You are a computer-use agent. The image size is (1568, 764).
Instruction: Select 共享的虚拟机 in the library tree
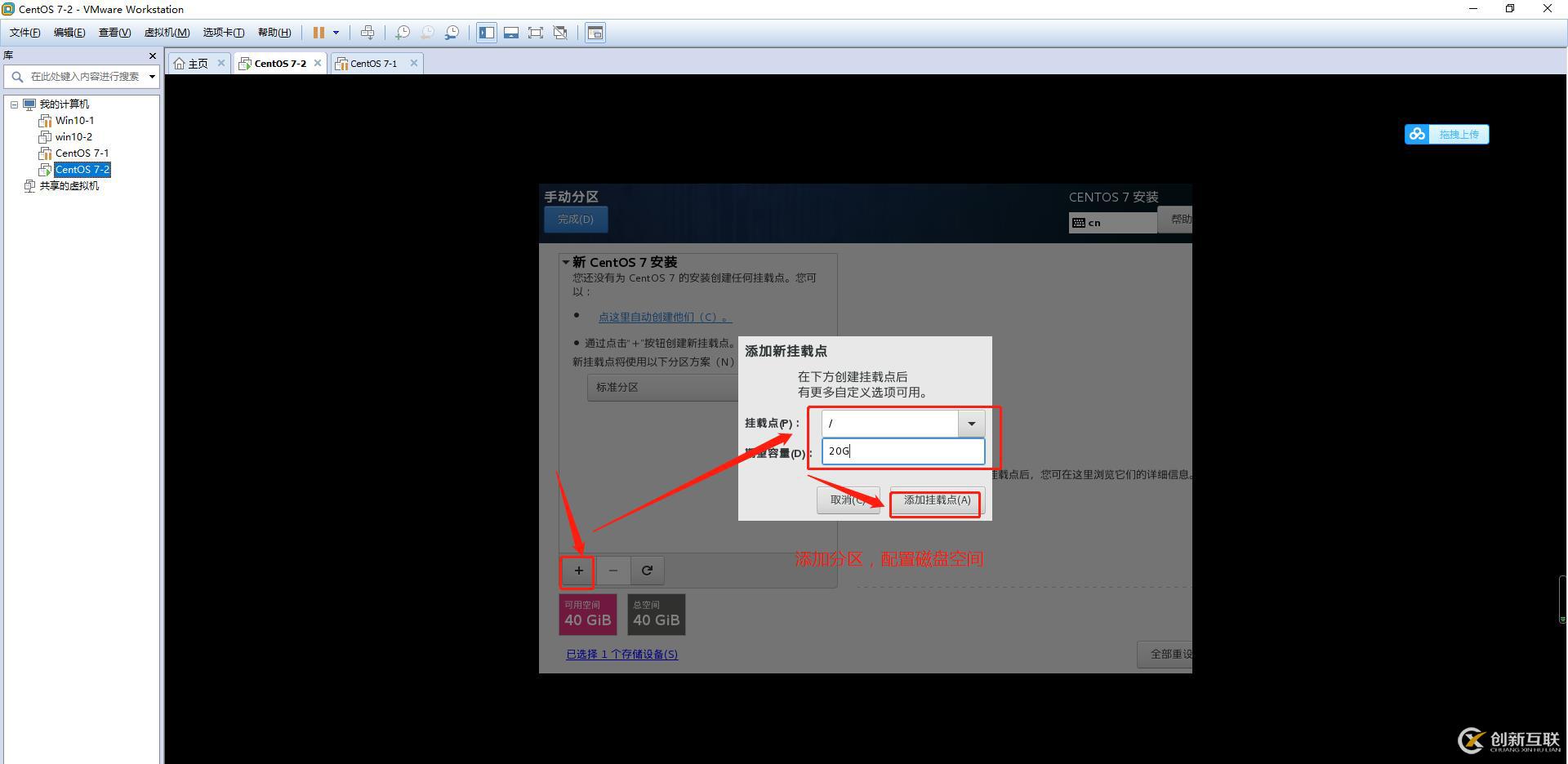(x=69, y=186)
